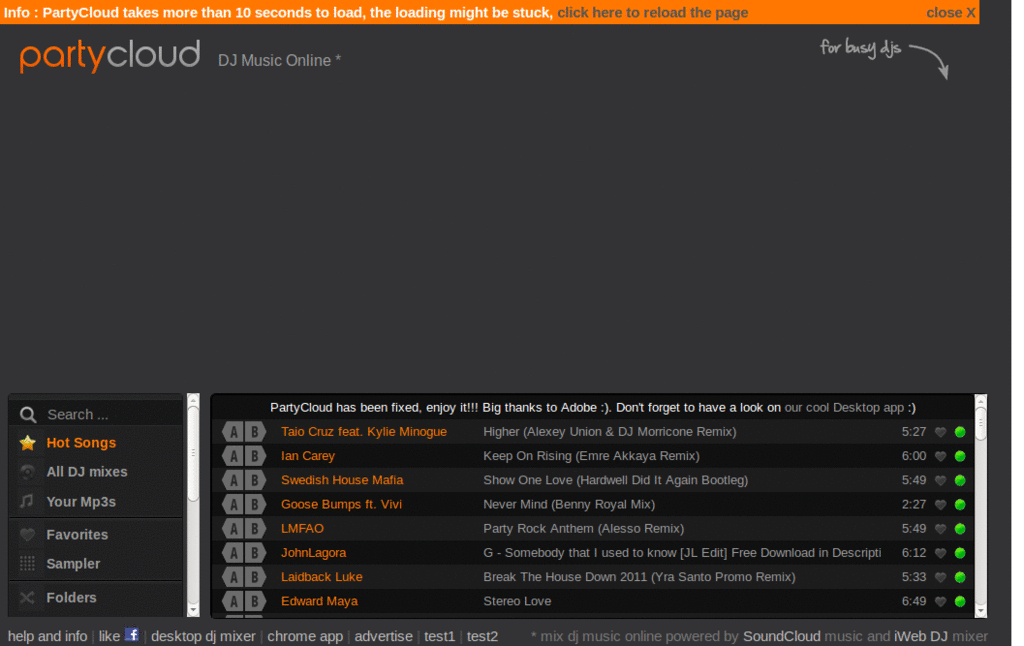Screen dimensions: 1024x646
Task: Open the Favorites section
Action: [77, 534]
